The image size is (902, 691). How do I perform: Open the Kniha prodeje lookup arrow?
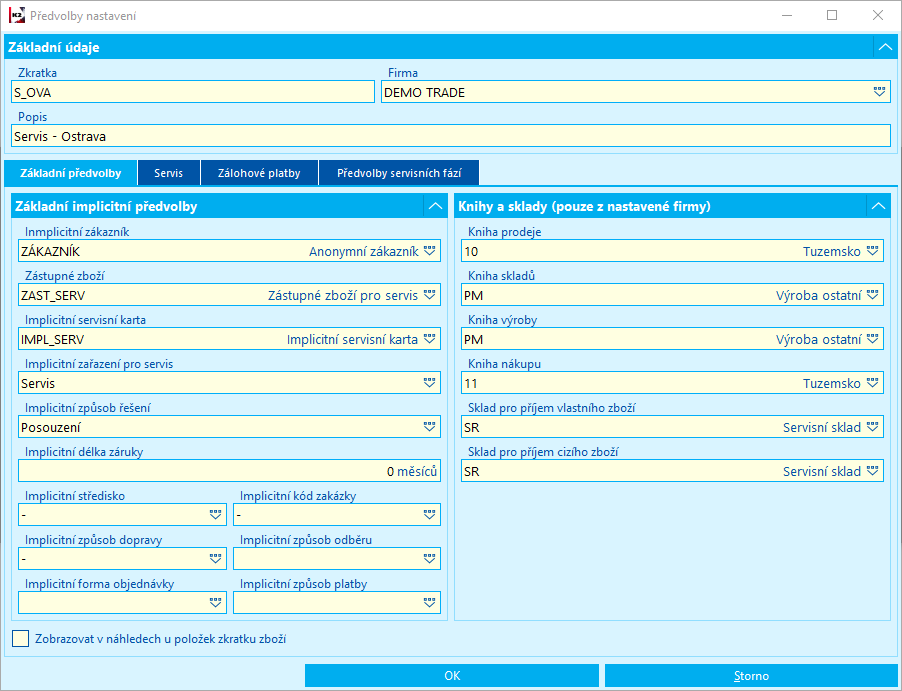tap(872, 251)
